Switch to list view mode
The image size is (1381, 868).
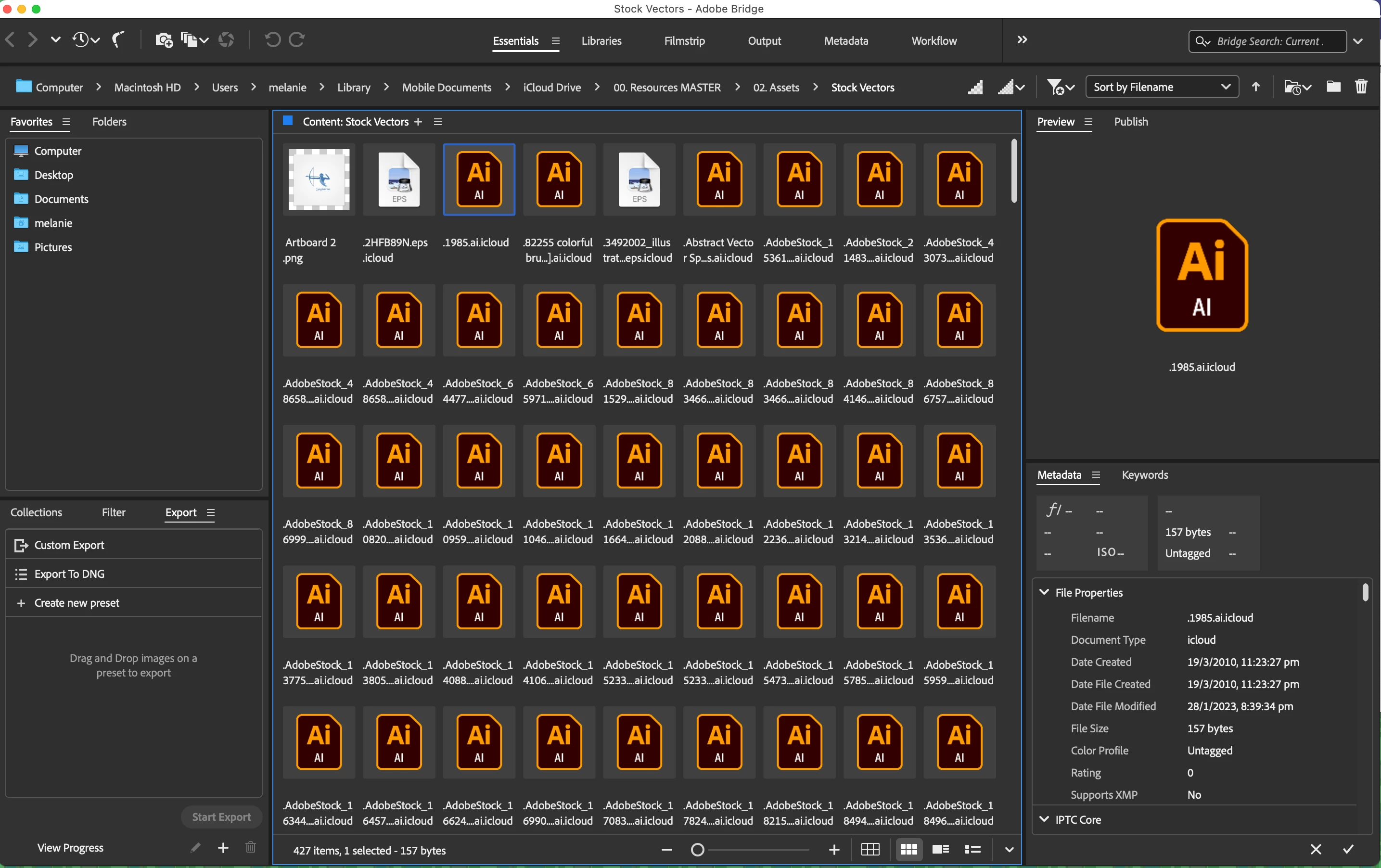pyautogui.click(x=972, y=850)
